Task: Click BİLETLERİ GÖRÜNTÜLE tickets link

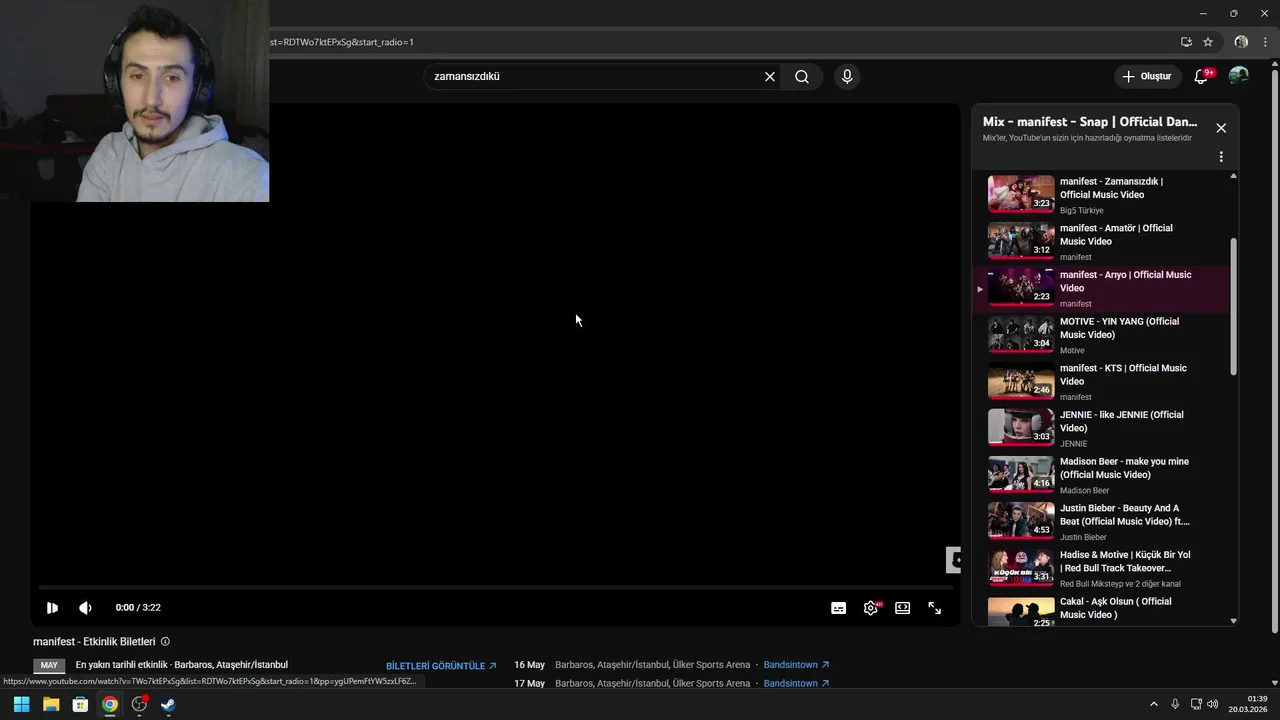Action: 441,666
